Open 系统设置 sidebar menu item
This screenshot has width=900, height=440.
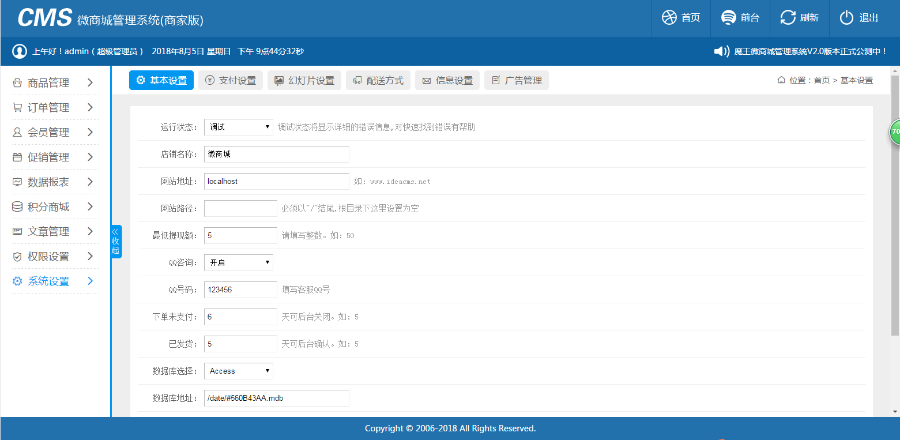click(55, 281)
